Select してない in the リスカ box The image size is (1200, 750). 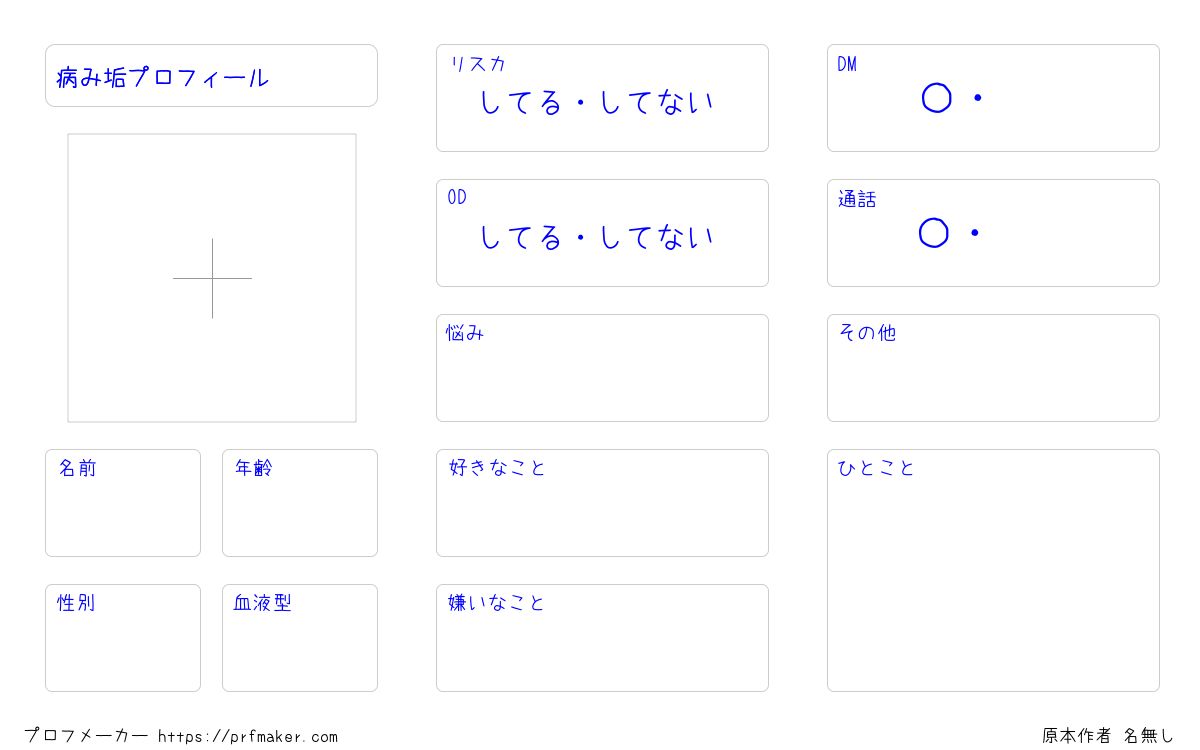[657, 102]
